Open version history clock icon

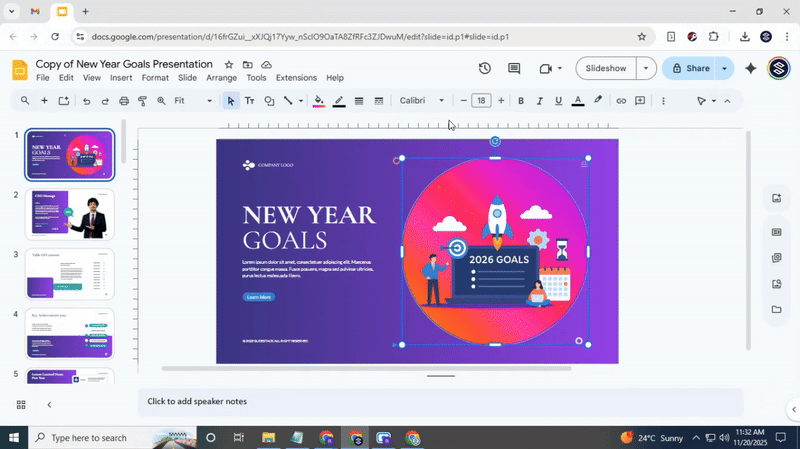484,68
